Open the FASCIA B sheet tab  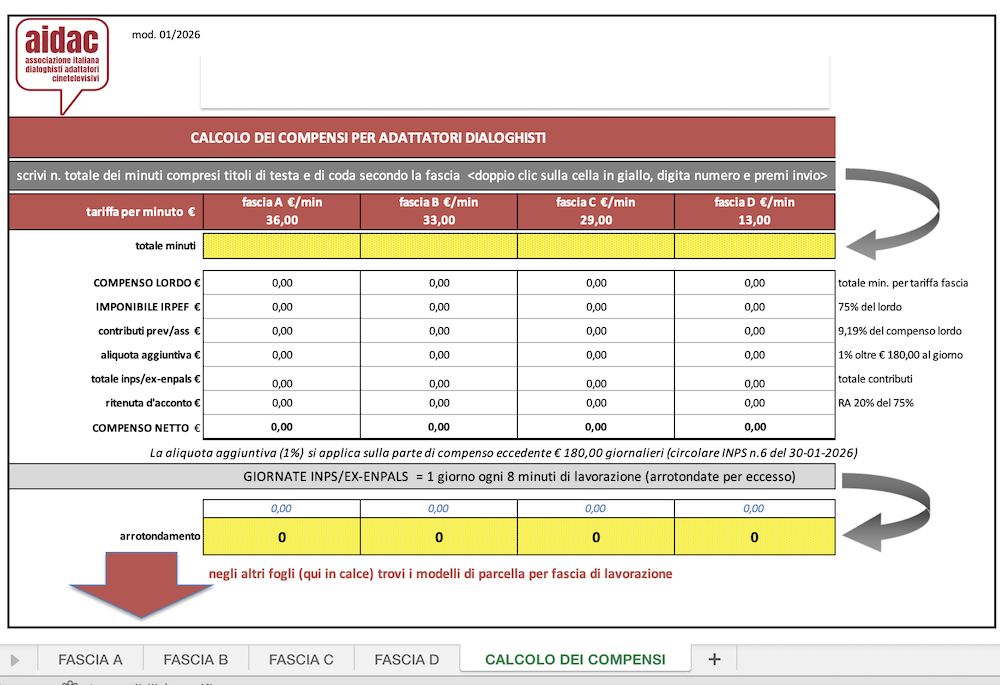(196, 659)
